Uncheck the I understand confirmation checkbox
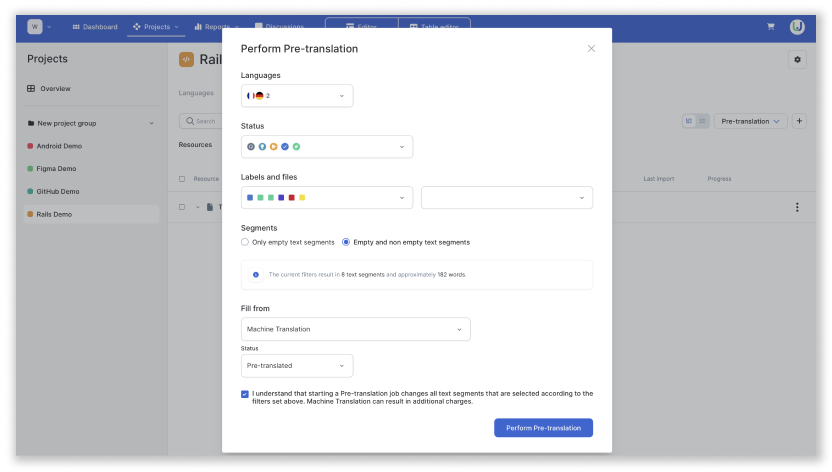832x472 pixels. pyautogui.click(x=245, y=394)
